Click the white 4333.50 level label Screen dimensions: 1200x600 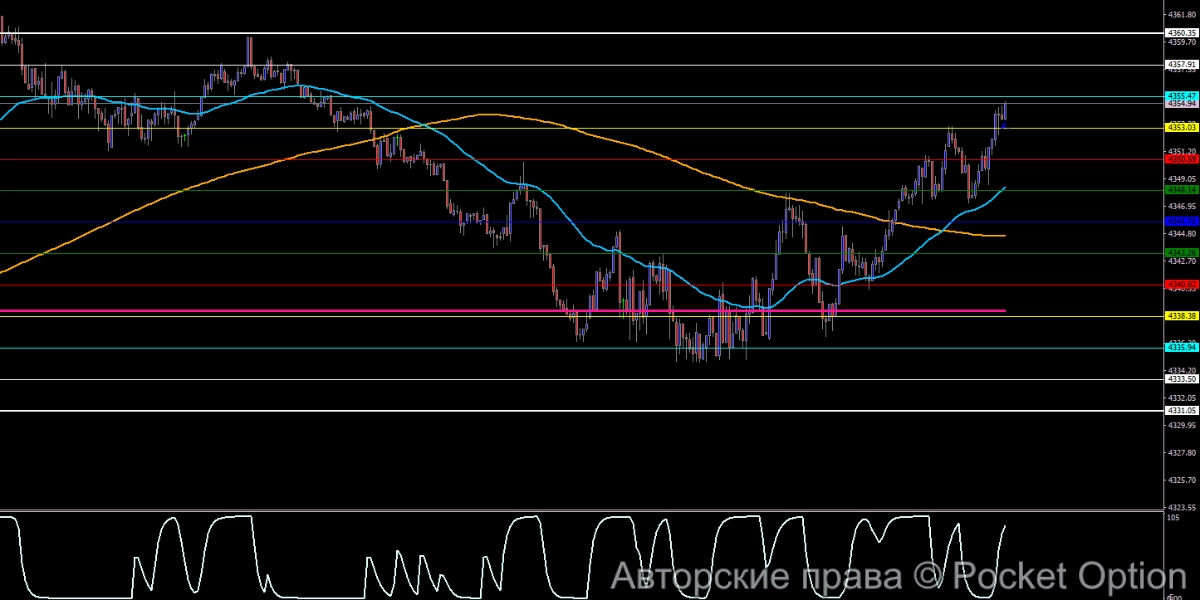pyautogui.click(x=1181, y=379)
